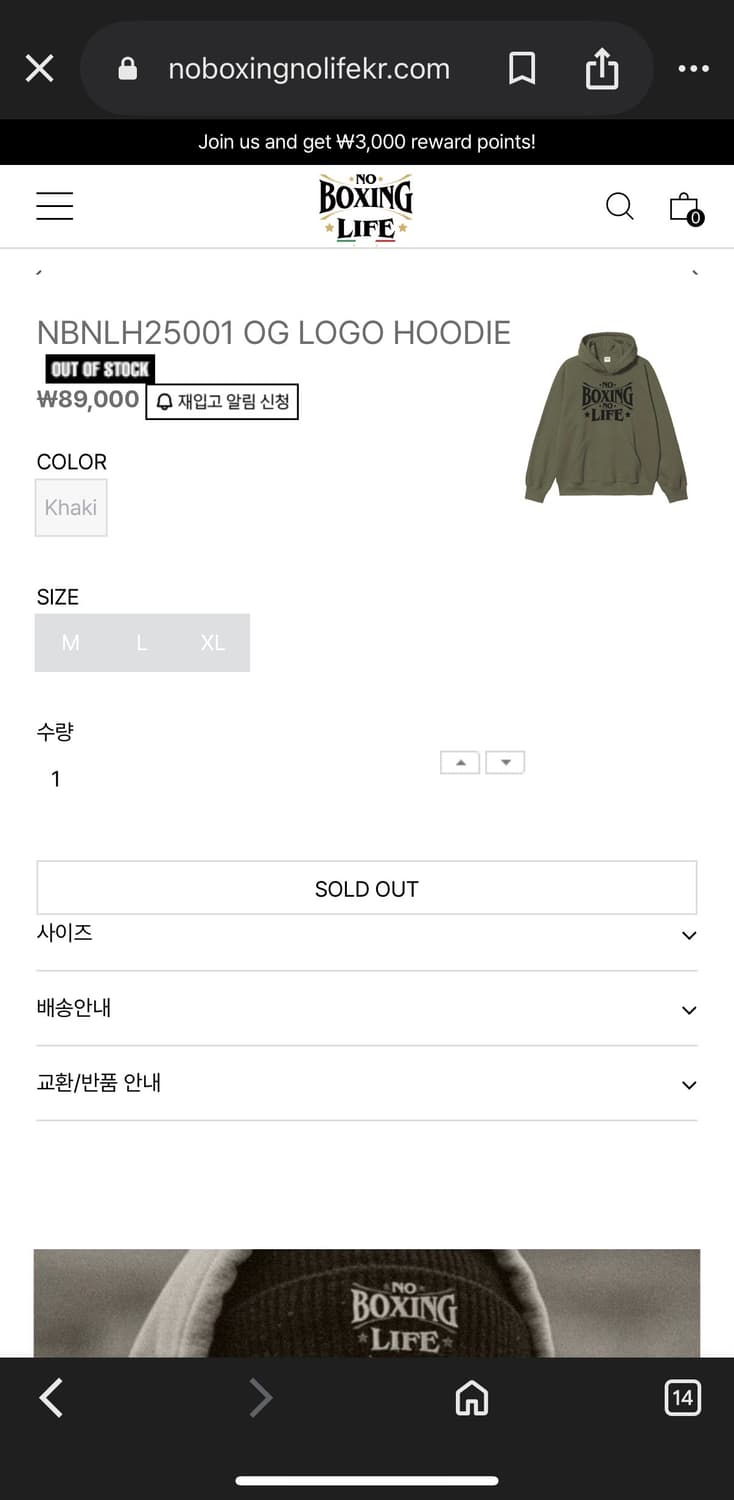Expand the 교환/반품 안내 returns section

366,1084
